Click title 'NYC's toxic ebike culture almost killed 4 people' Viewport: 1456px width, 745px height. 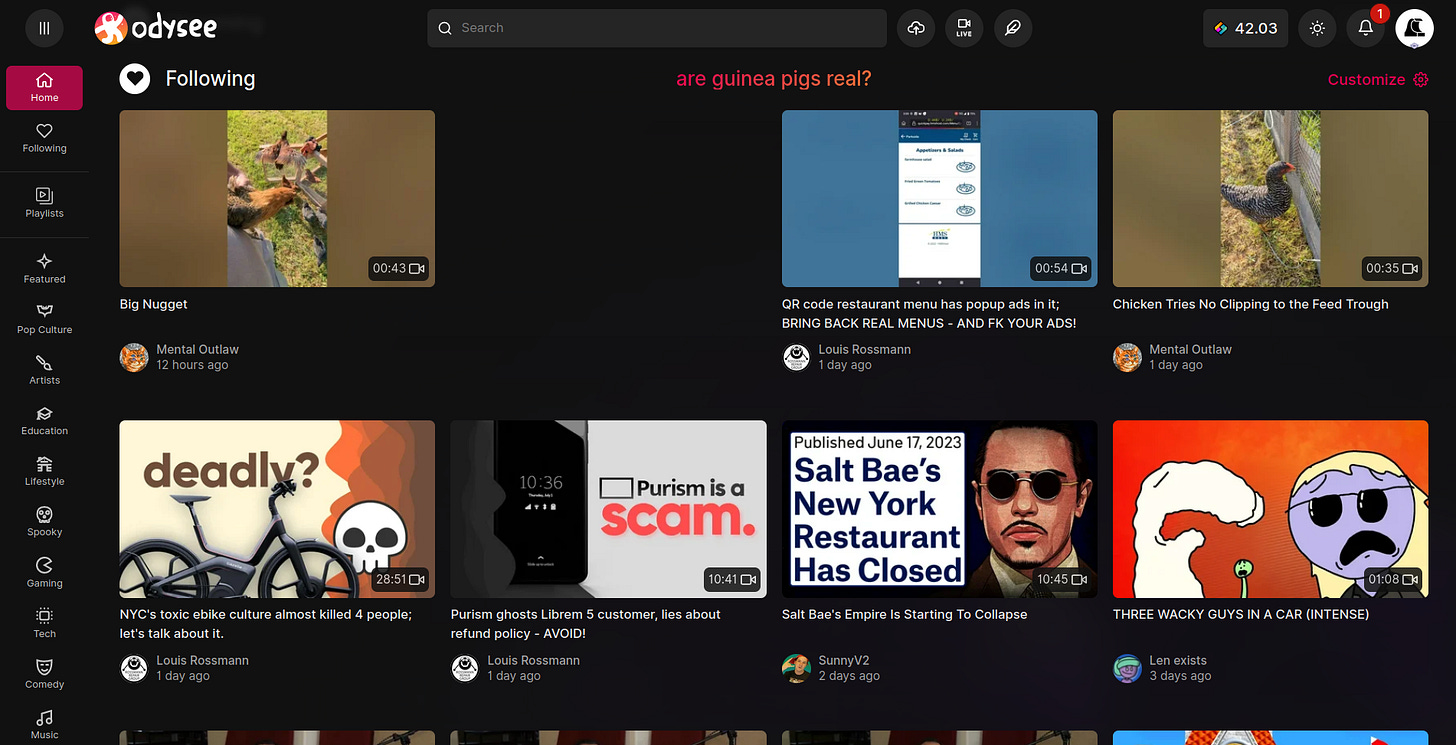click(x=265, y=624)
